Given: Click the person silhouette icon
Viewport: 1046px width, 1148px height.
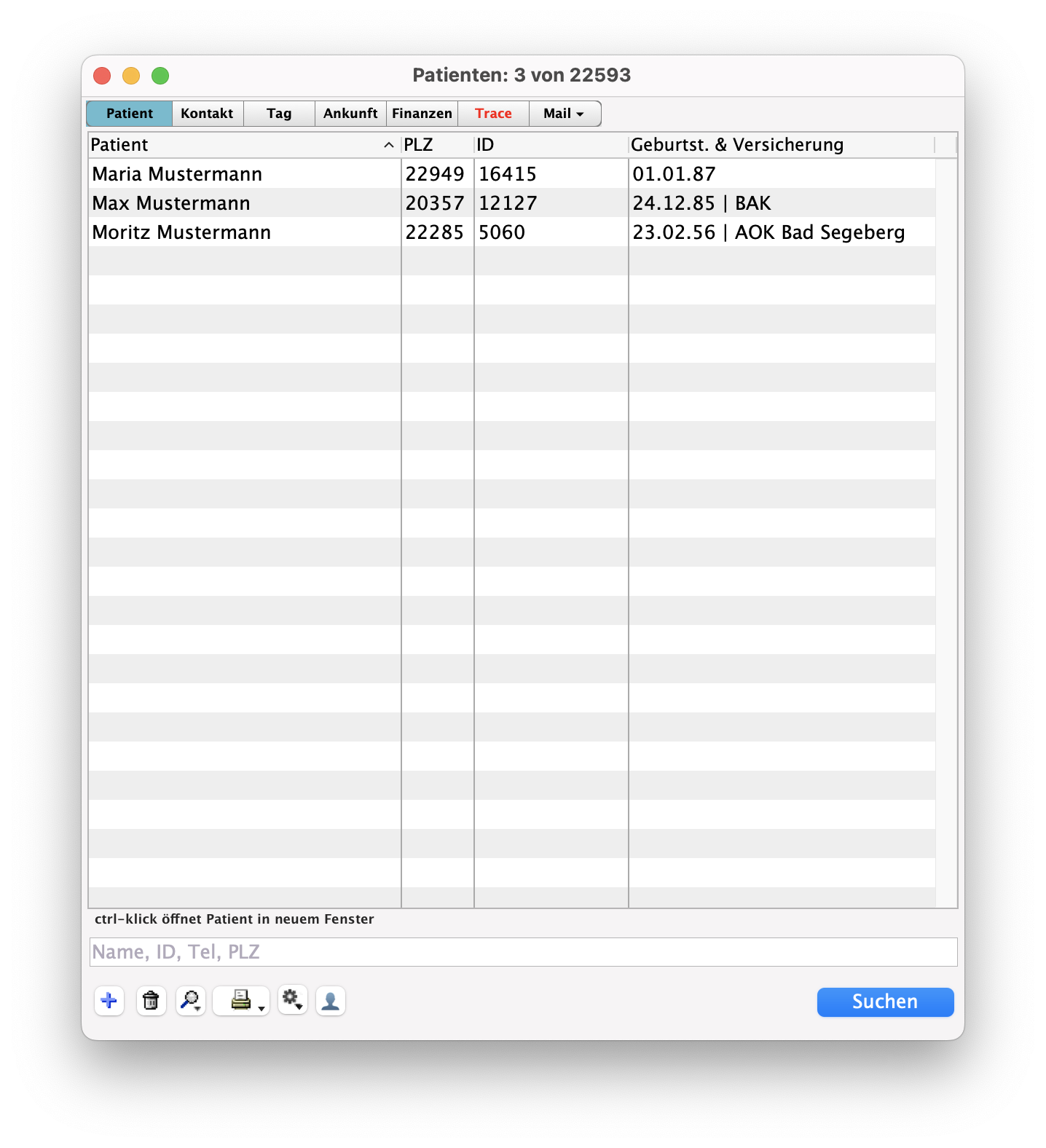Looking at the screenshot, I should 330,1001.
